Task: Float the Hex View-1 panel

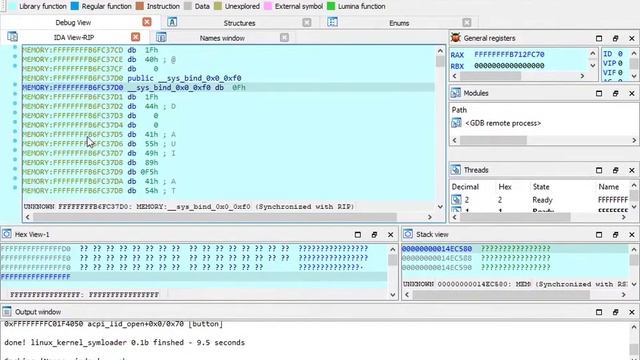Action: pos(374,235)
